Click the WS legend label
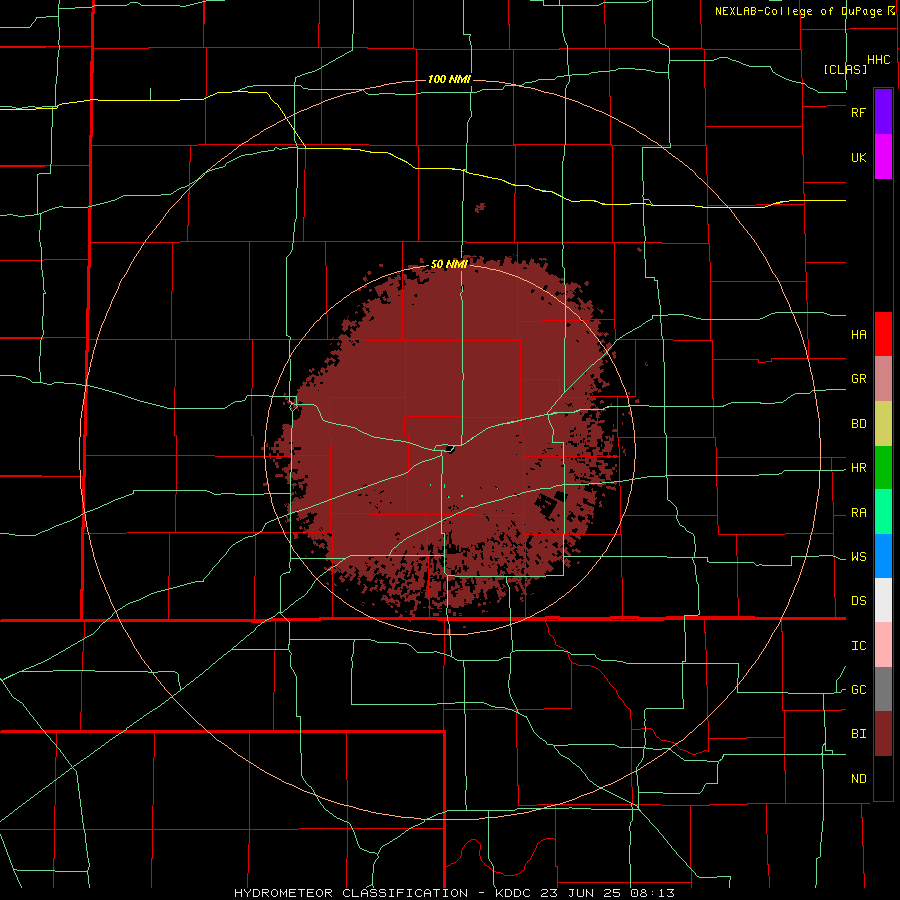Image resolution: width=900 pixels, height=900 pixels. point(859,557)
